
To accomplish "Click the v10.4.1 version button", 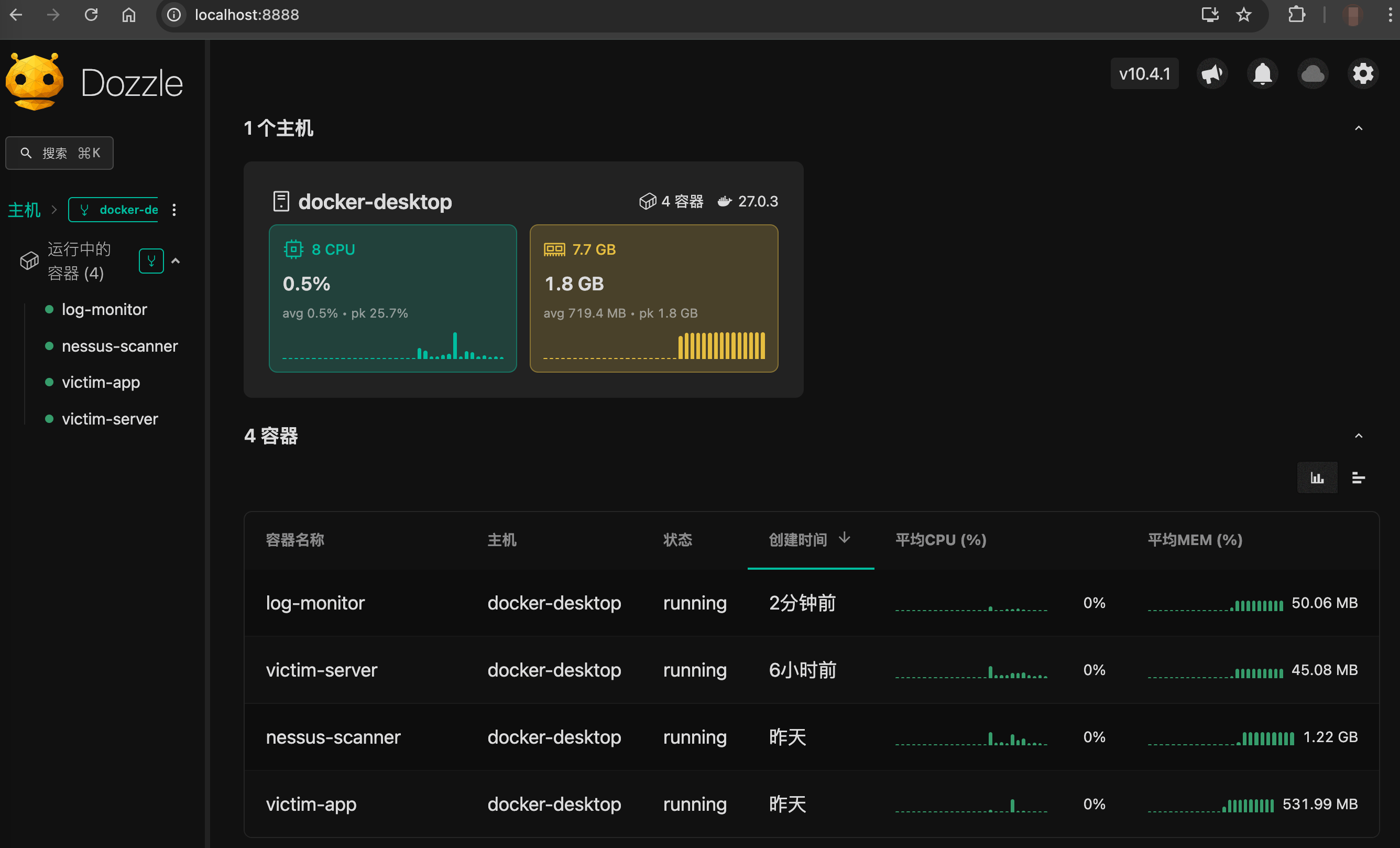I will (1144, 74).
